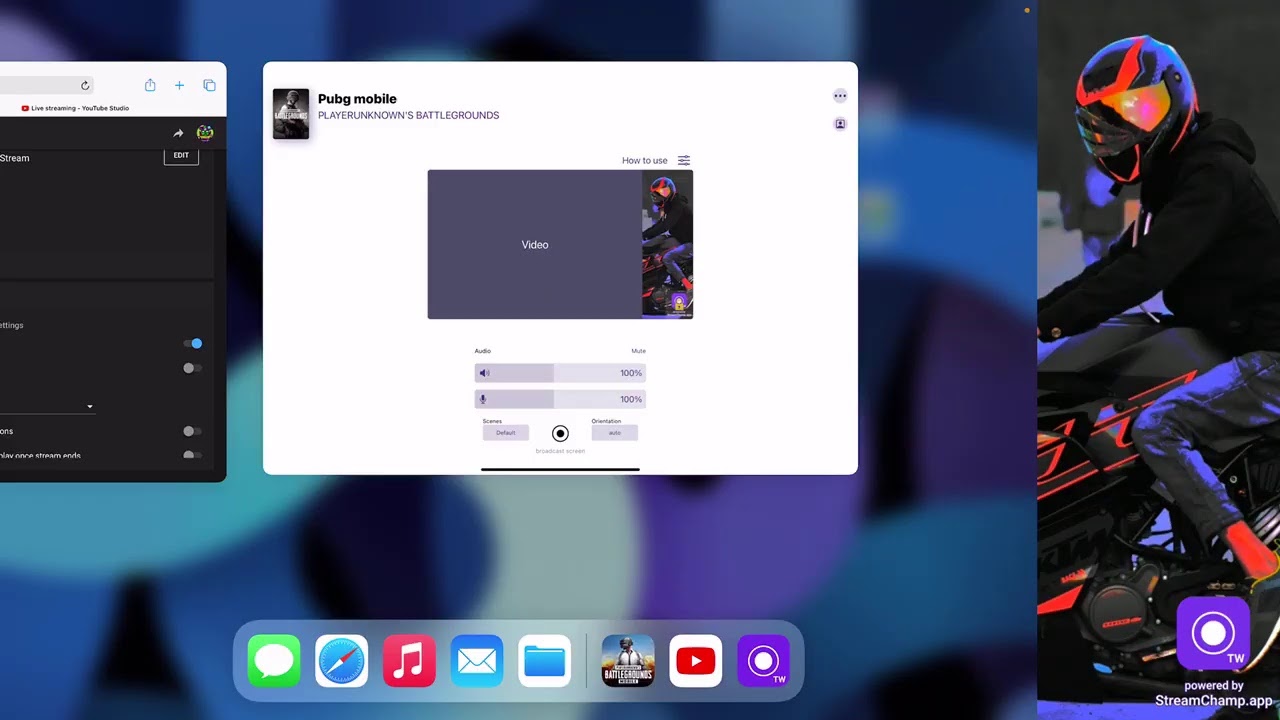Open YouTube app from the dock
The height and width of the screenshot is (720, 1280).
pyautogui.click(x=696, y=661)
